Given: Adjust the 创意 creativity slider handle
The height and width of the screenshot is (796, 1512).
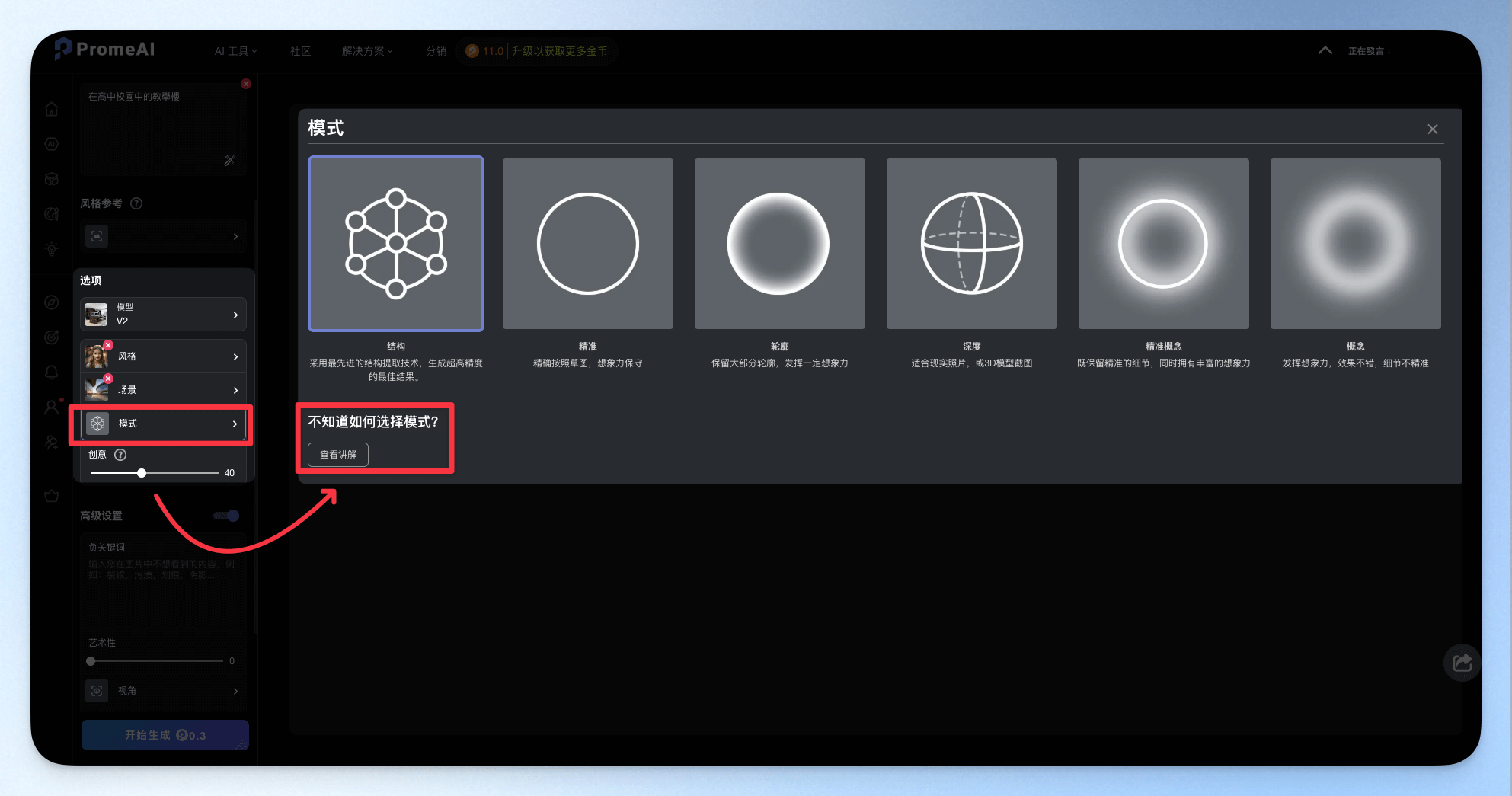Looking at the screenshot, I should tap(142, 473).
